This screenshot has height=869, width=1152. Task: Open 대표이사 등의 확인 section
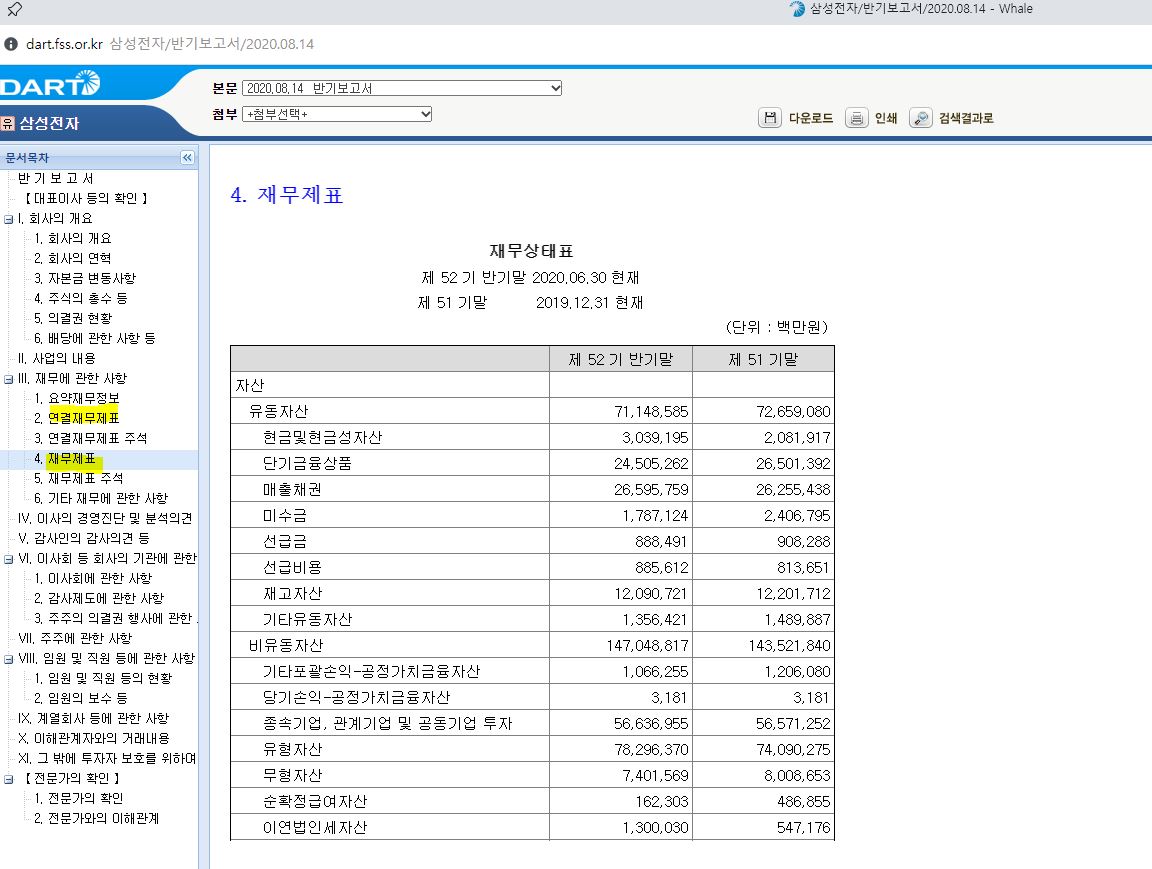(x=86, y=198)
